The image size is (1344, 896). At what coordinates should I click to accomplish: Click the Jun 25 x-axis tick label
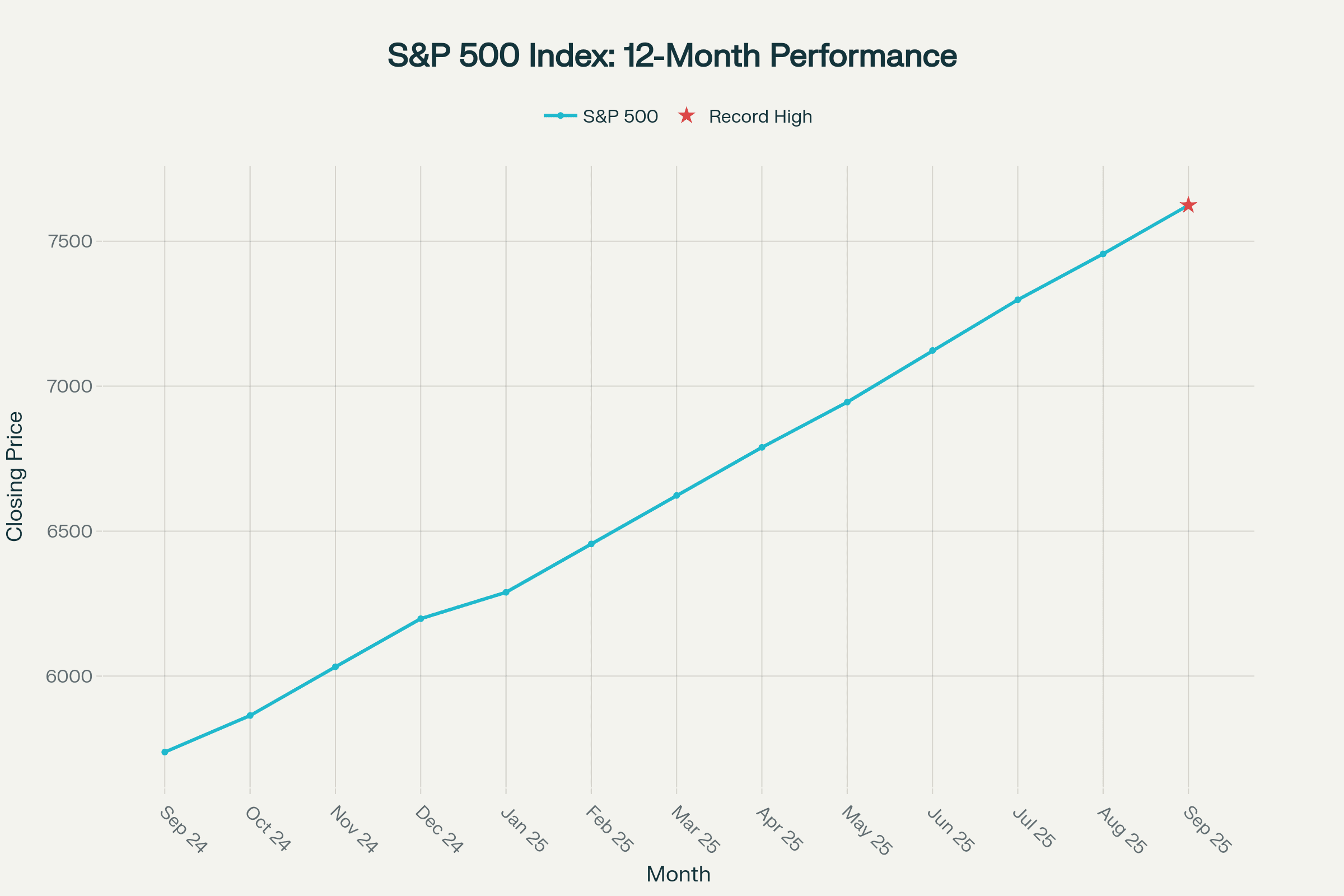pyautogui.click(x=950, y=830)
